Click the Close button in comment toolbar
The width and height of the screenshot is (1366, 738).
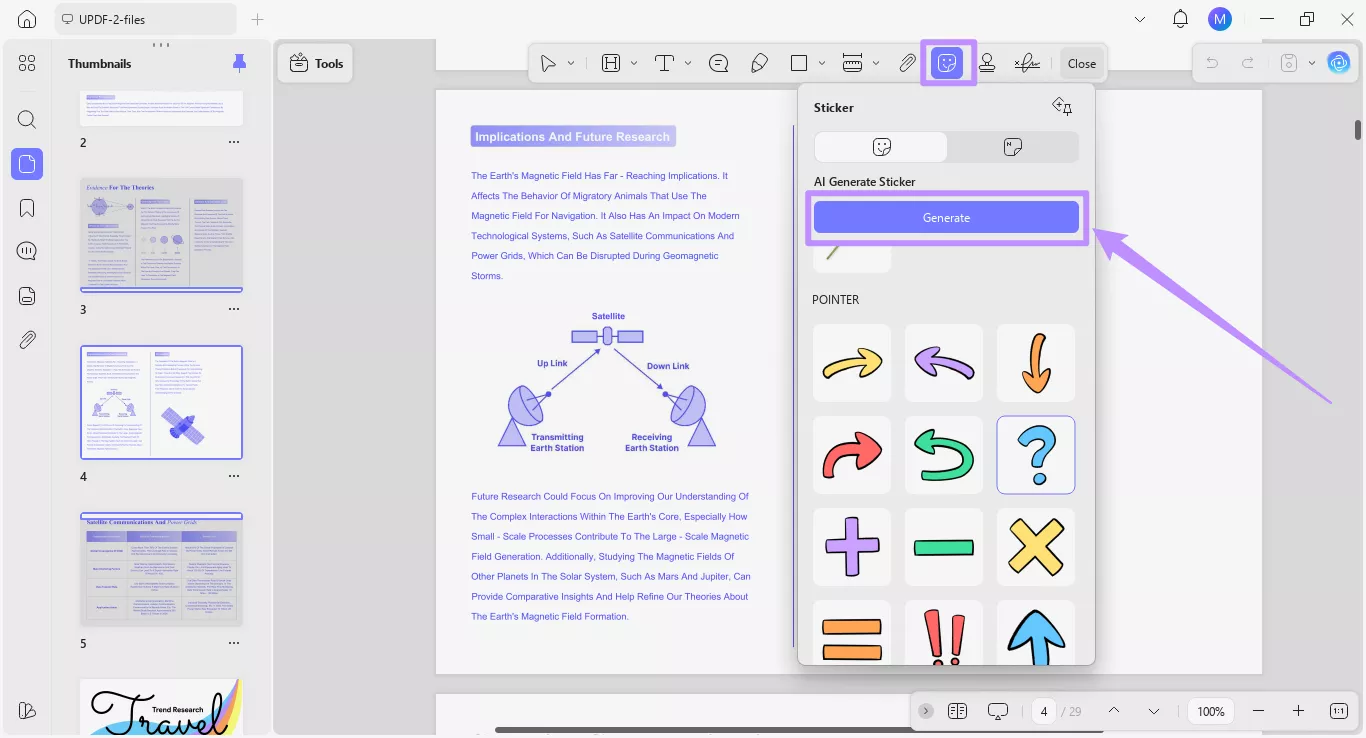click(1082, 63)
